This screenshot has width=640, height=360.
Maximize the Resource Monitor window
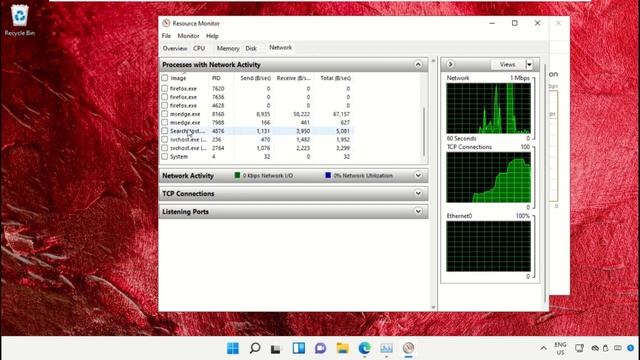tap(515, 23)
